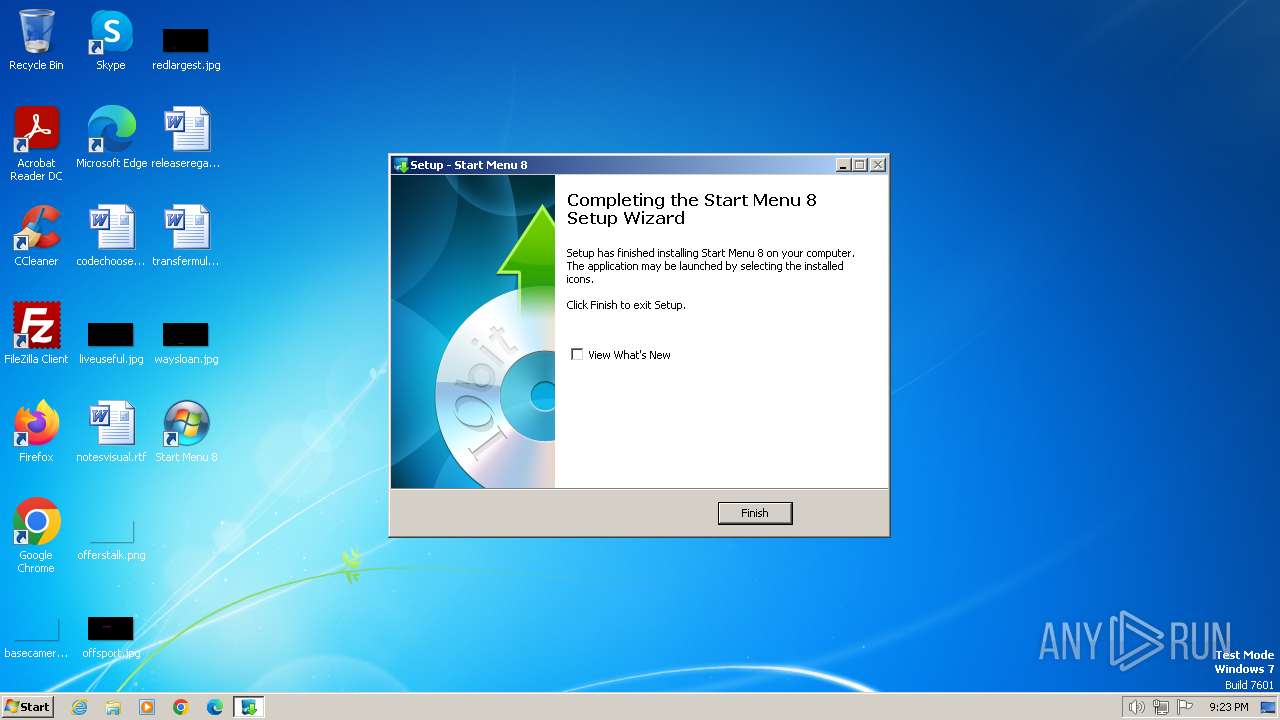Screen dimensions: 1280x720
Task: Enable the View What's New checkbox
Action: (x=577, y=354)
